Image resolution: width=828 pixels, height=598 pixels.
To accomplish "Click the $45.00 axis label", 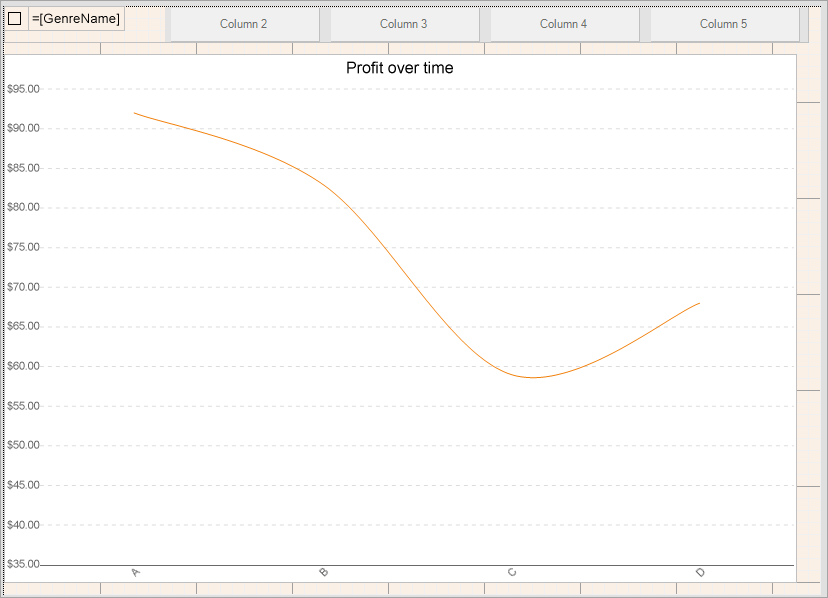I will [23, 485].
